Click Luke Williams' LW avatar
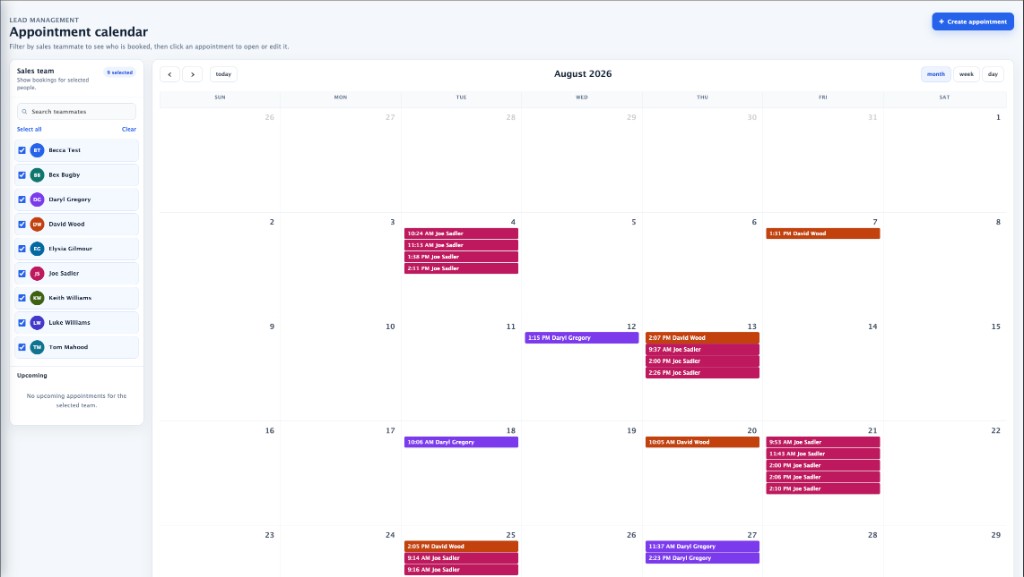 point(37,322)
